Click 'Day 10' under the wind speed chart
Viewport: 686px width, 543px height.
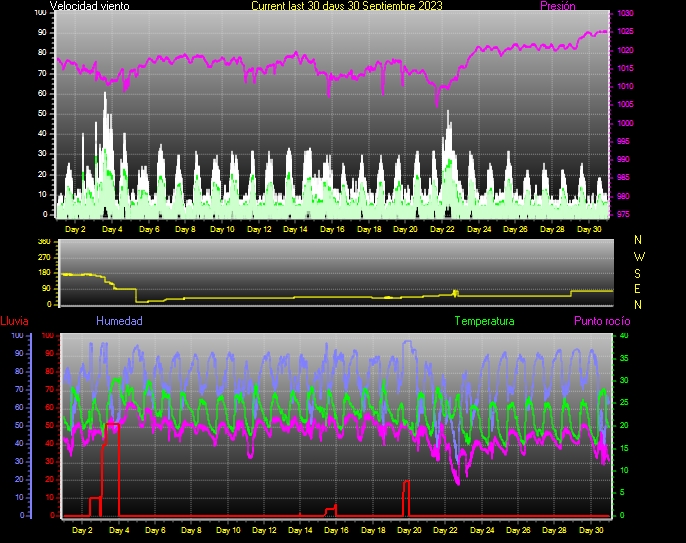pyautogui.click(x=222, y=229)
